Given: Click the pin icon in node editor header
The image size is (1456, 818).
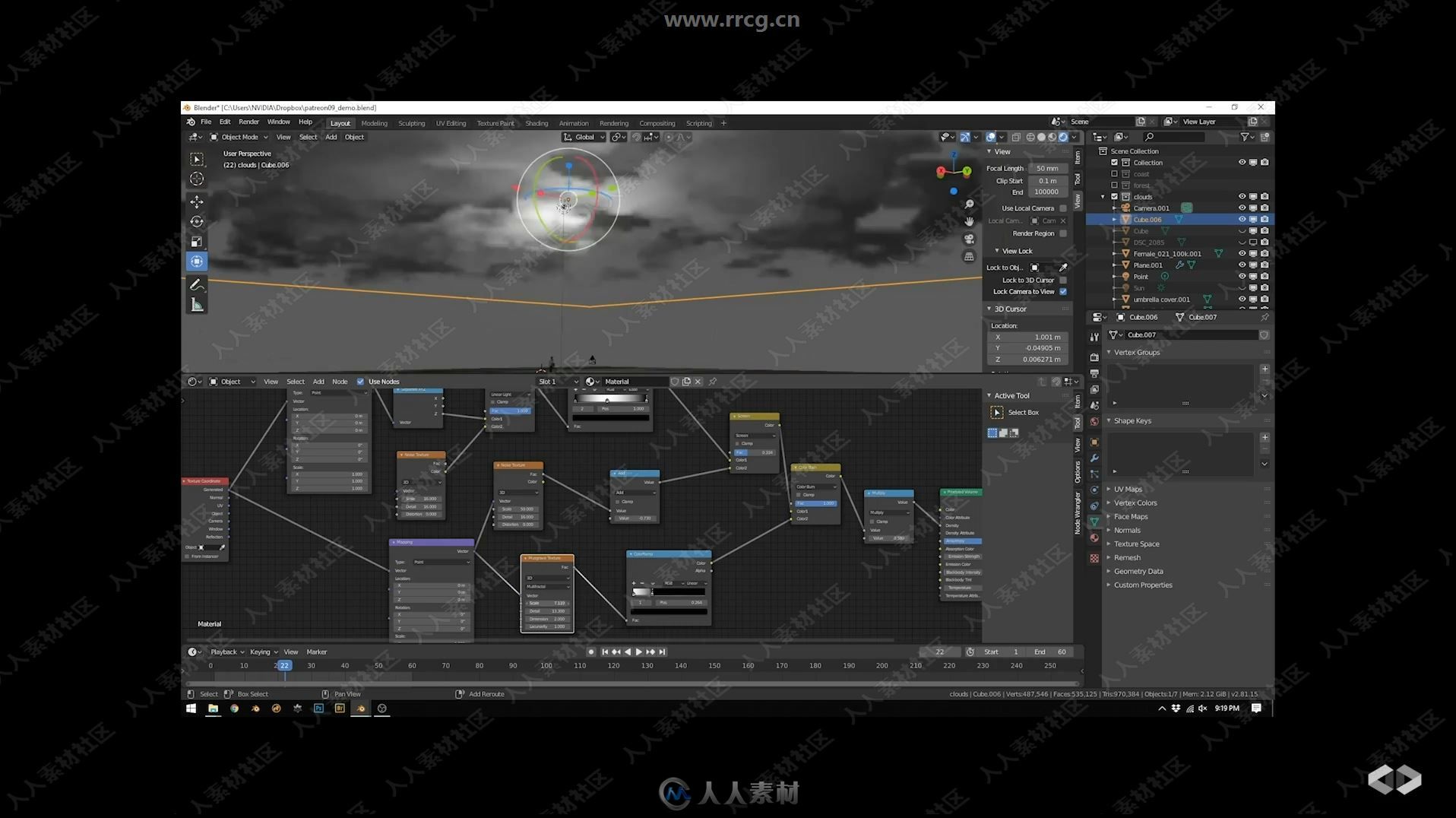Looking at the screenshot, I should coord(713,382).
